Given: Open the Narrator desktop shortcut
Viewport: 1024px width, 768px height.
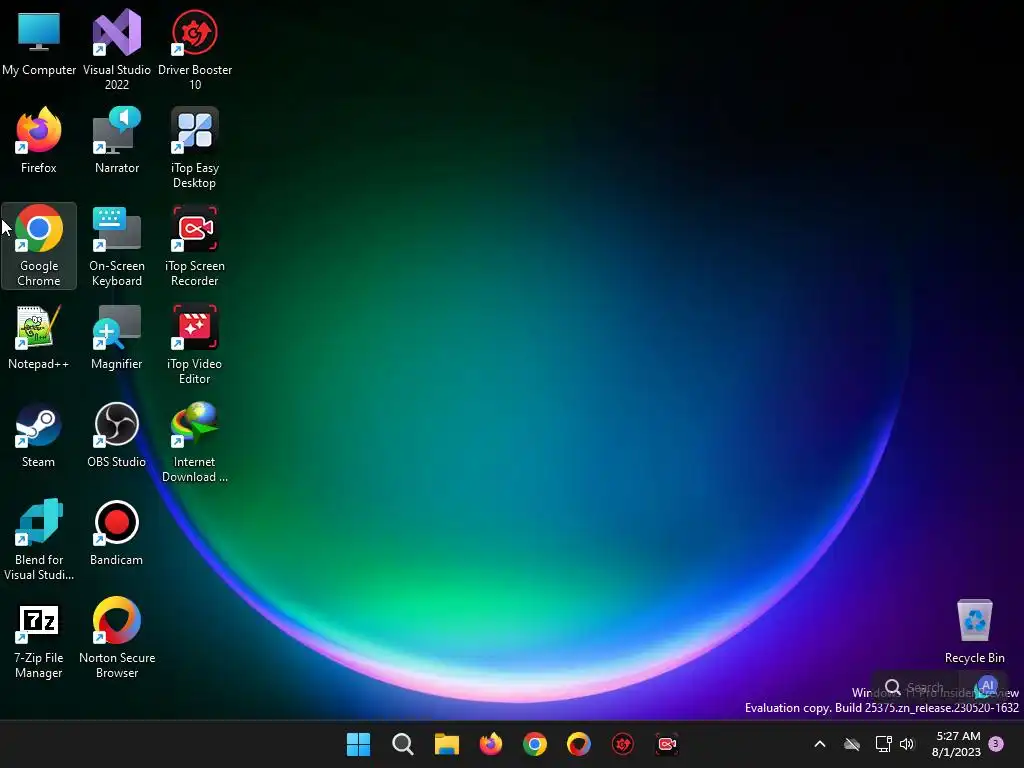Looking at the screenshot, I should 117,141.
